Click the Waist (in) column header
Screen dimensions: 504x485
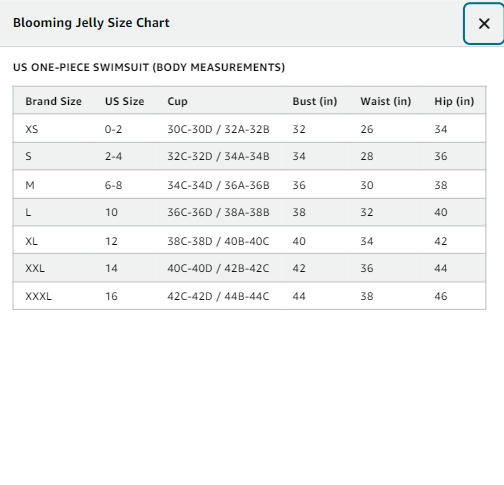click(x=386, y=101)
